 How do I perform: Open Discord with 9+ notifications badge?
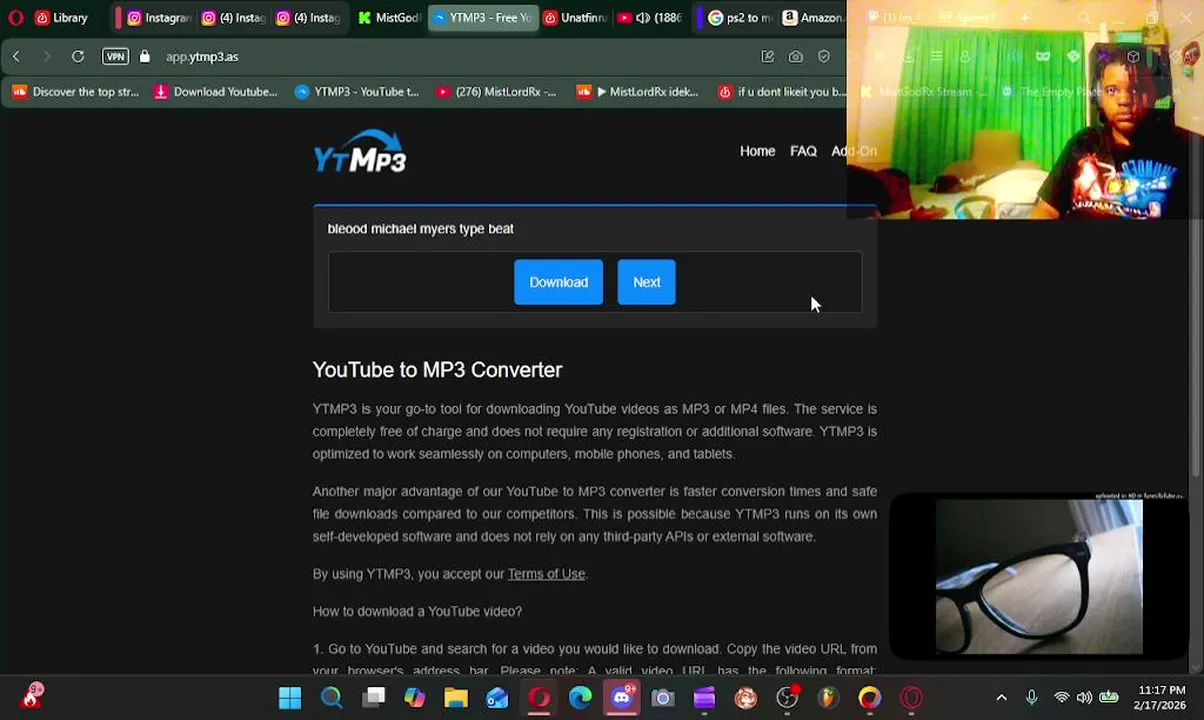[622, 697]
